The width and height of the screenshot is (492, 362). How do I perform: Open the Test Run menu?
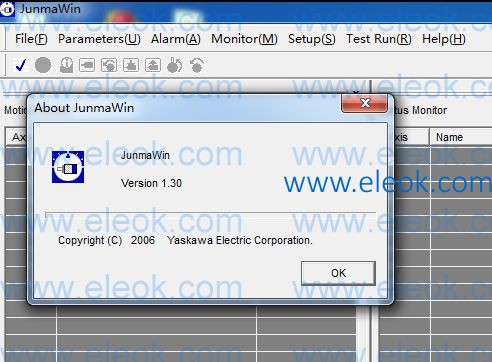pyautogui.click(x=379, y=39)
